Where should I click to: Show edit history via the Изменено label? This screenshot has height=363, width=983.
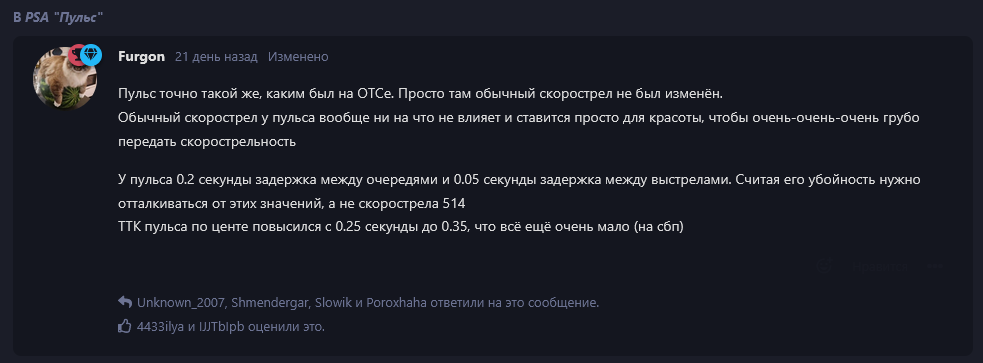point(298,56)
